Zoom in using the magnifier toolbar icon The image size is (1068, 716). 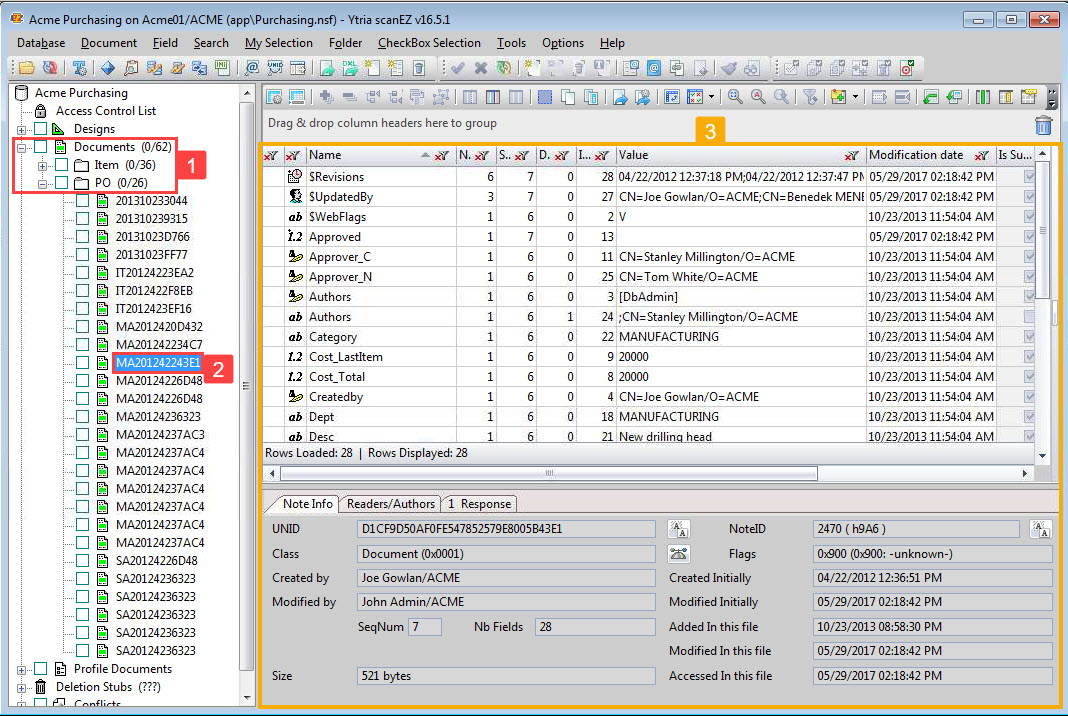pyautogui.click(x=735, y=96)
